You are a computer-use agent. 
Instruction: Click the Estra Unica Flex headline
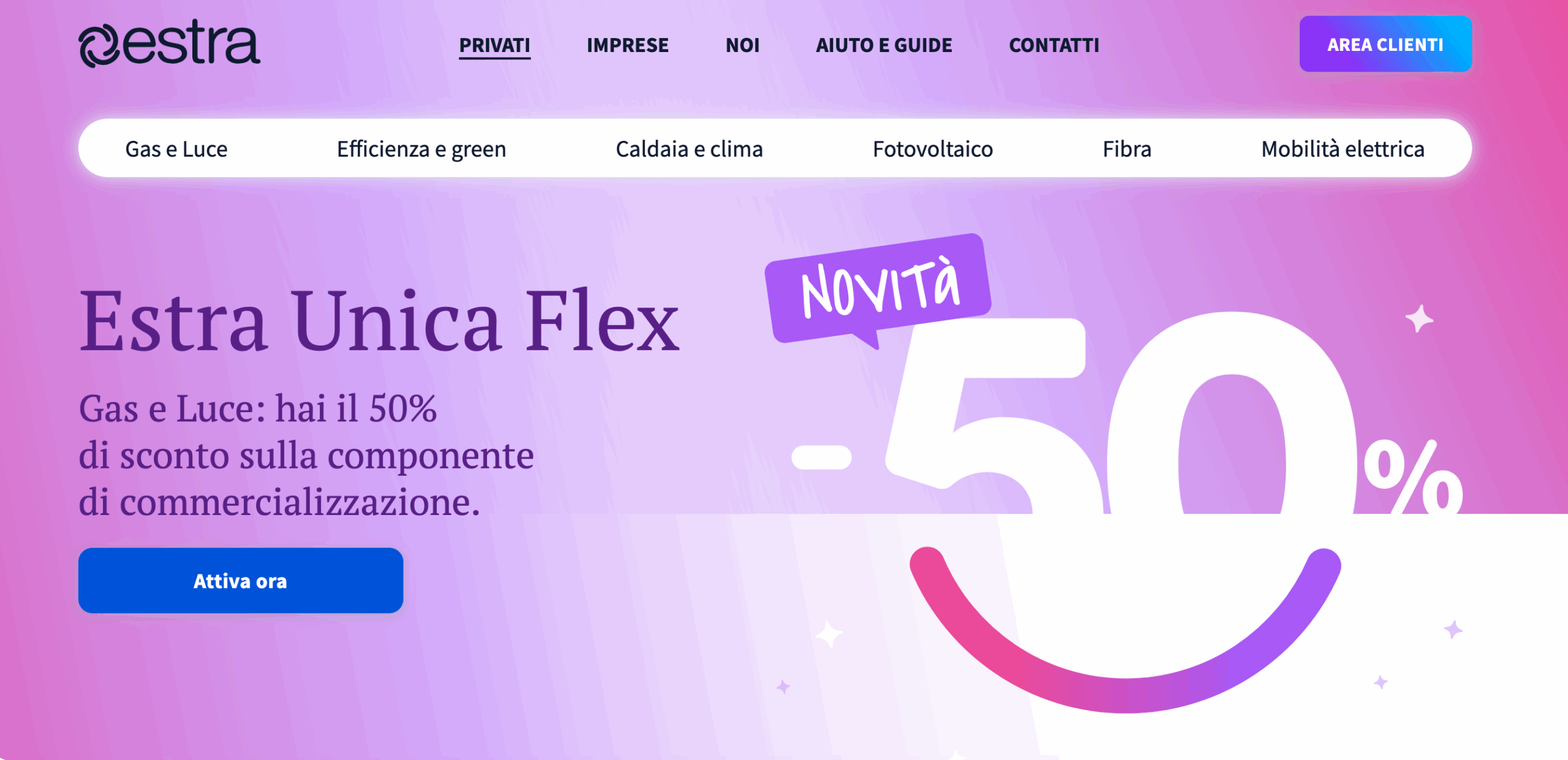tap(379, 321)
